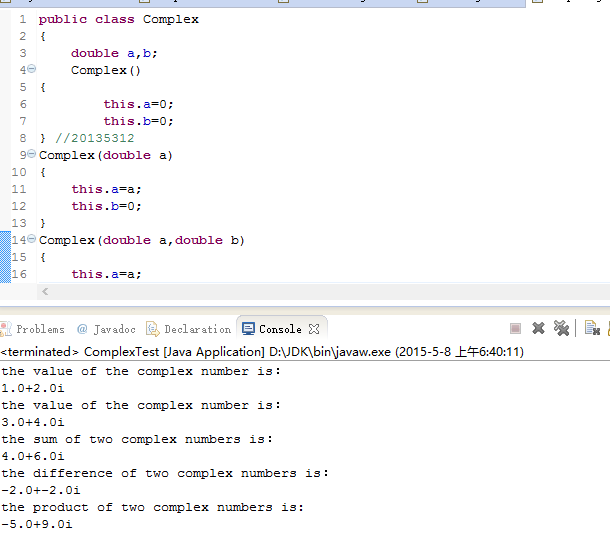The width and height of the screenshot is (610, 556).
Task: Click line number 8 in the gutter
Action: (23, 138)
